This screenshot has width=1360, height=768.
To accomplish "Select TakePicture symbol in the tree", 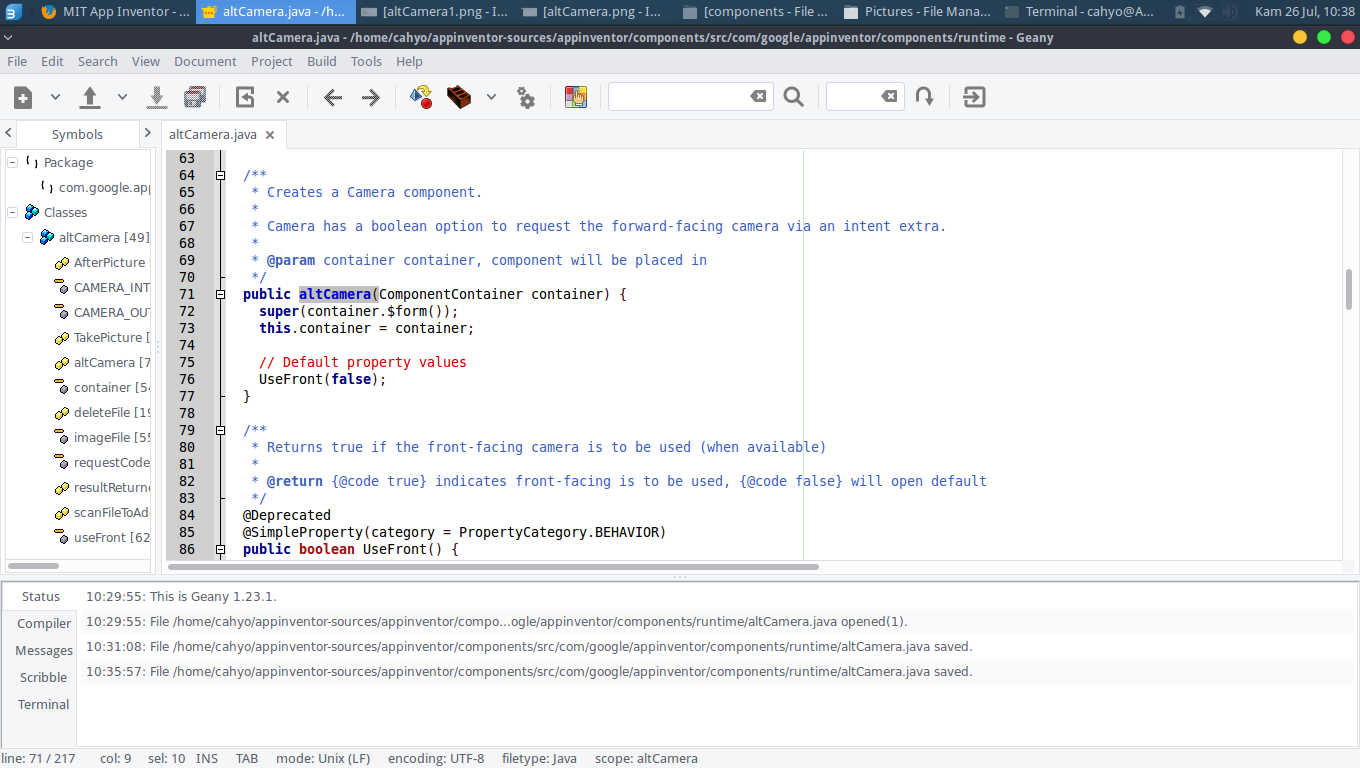I will pyautogui.click(x=103, y=337).
